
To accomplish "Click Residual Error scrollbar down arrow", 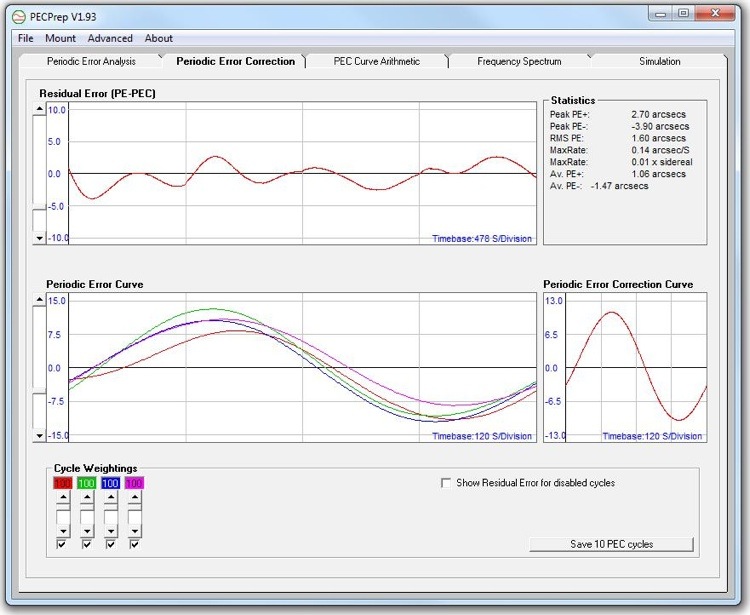I will [40, 238].
